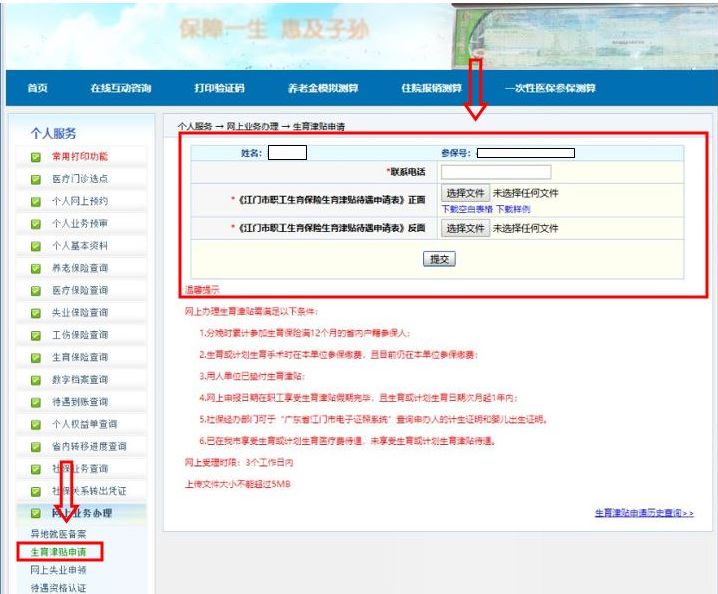Expand 常用打印功能 sidebar section
Viewport: 718px width, 594px height.
(82, 156)
